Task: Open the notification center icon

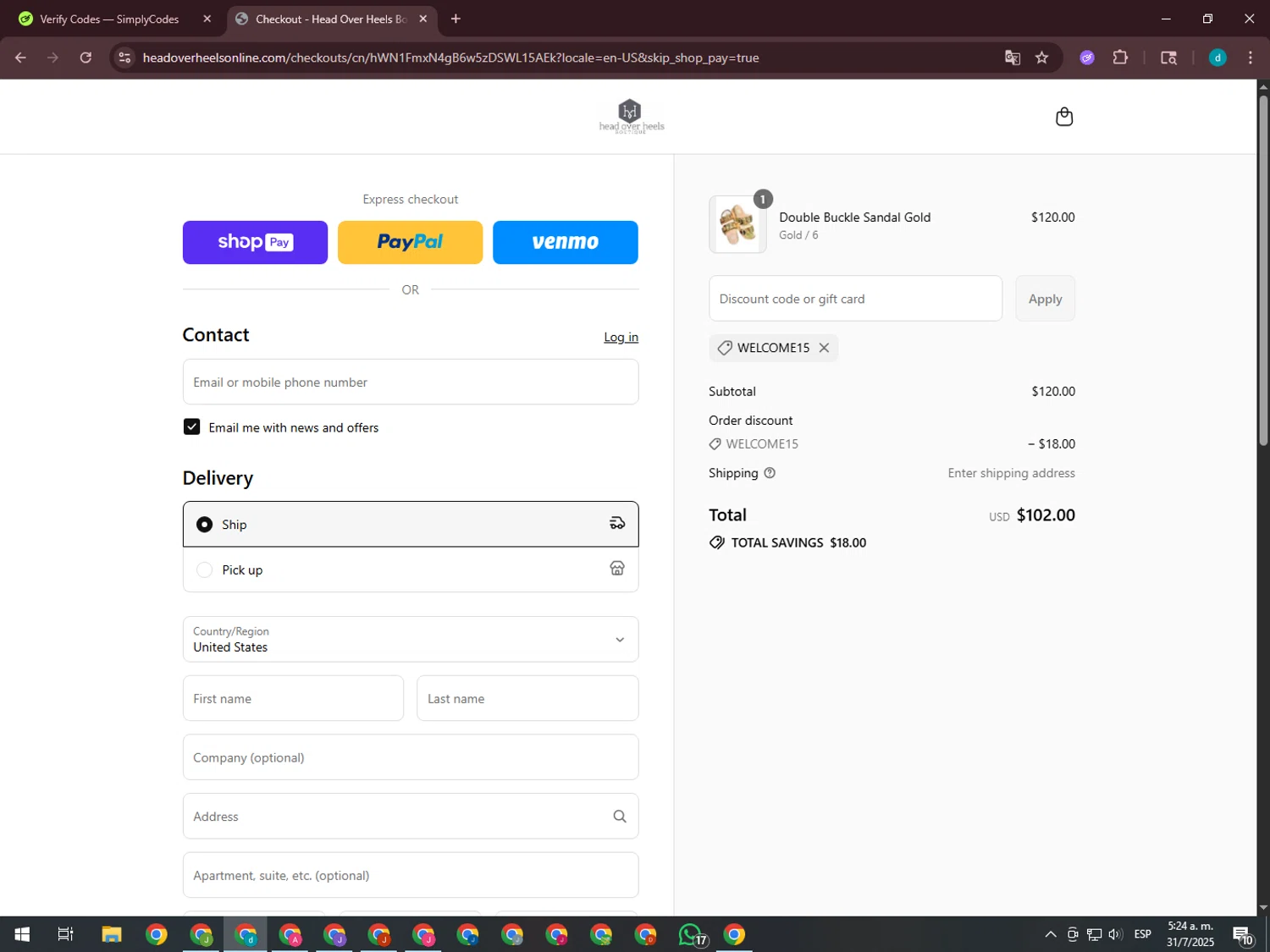Action: (1242, 934)
